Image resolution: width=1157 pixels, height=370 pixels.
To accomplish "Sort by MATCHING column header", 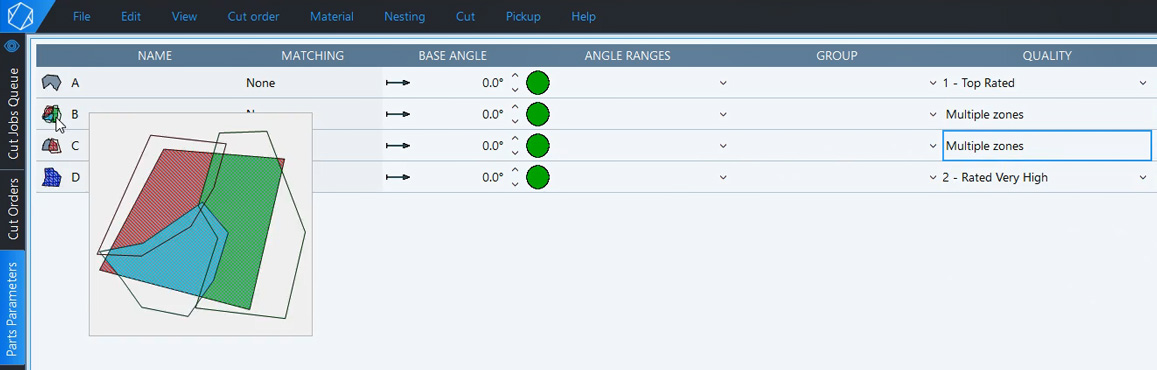I will click(313, 55).
